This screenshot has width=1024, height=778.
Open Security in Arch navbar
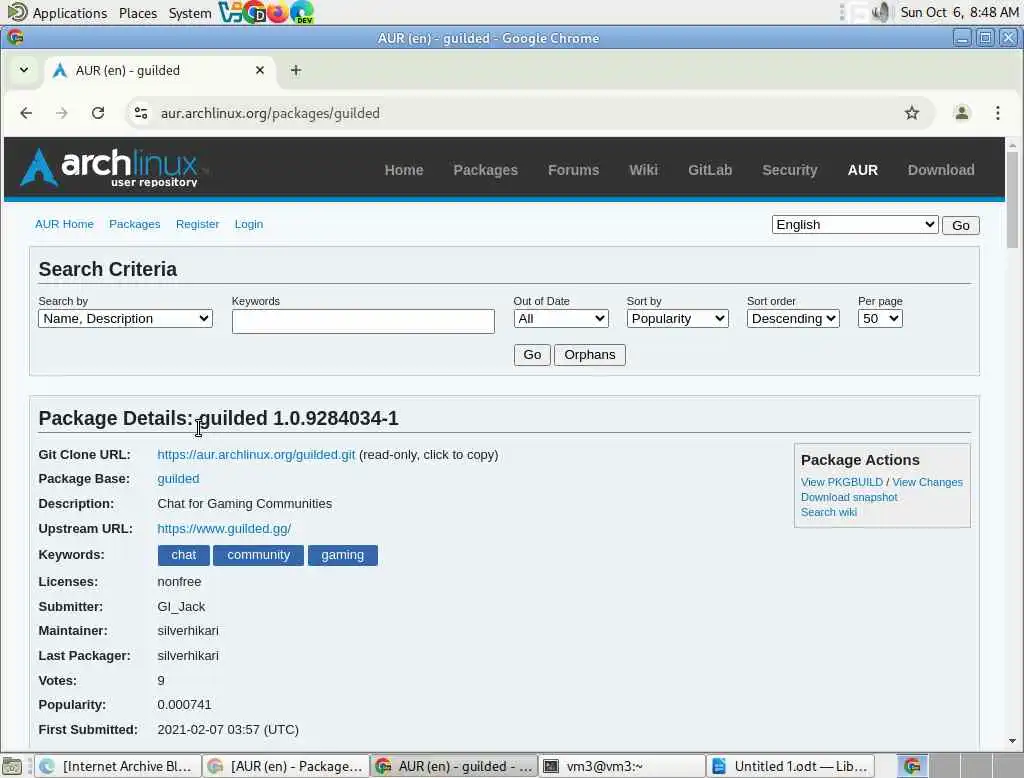tap(790, 170)
